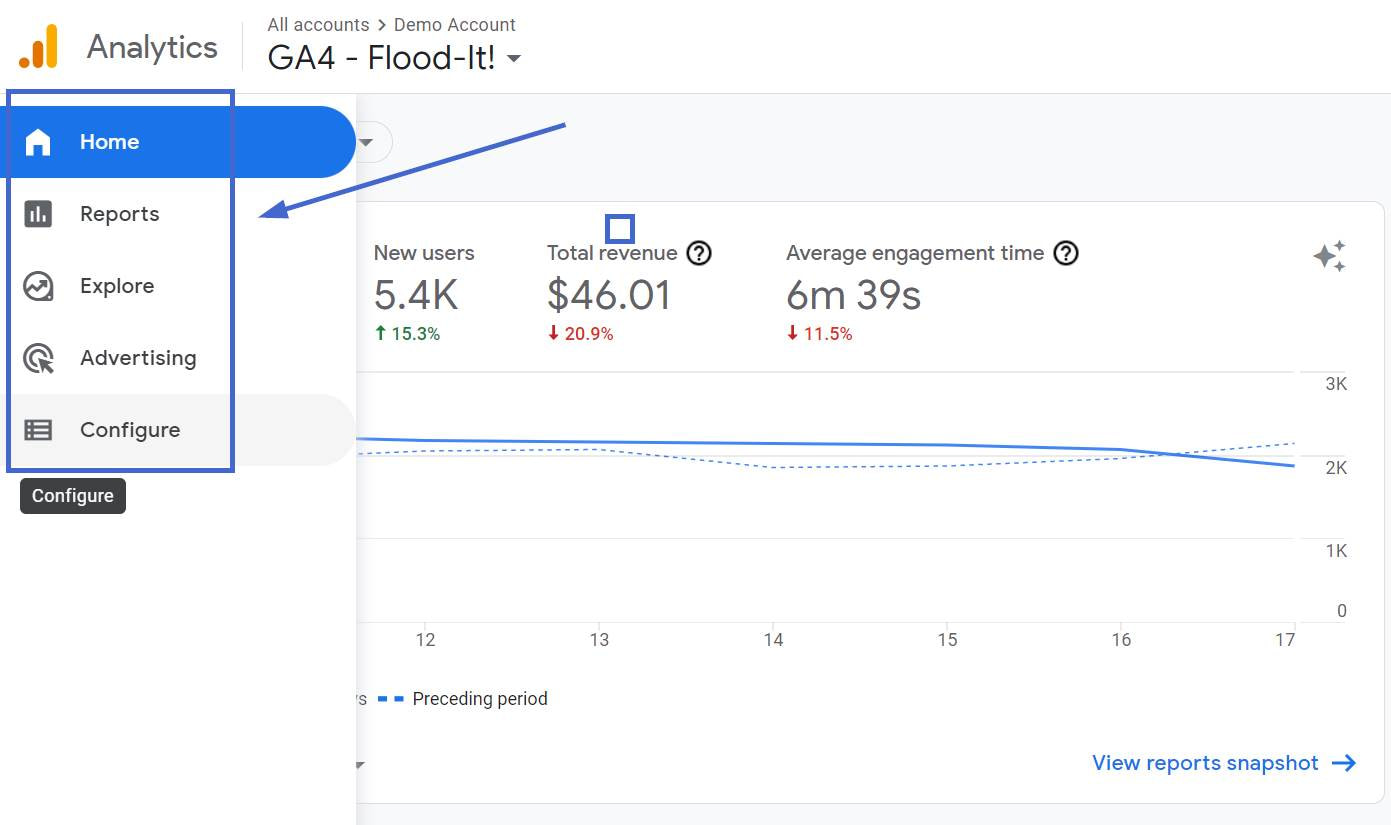Click the Configure icon in the sidebar

(37, 429)
